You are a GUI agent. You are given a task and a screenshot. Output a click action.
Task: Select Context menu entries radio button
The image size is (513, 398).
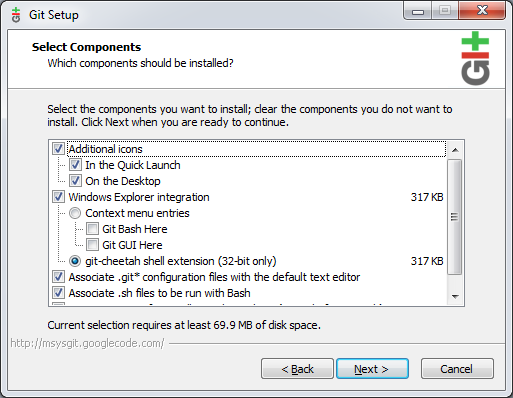pyautogui.click(x=75, y=213)
